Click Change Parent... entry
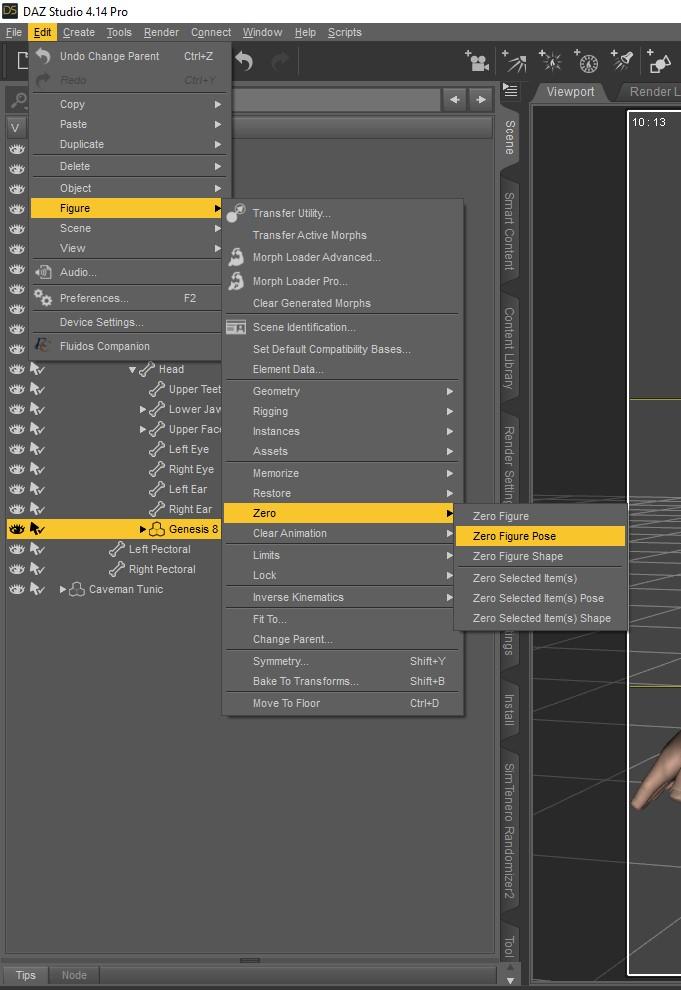The height and width of the screenshot is (990, 681). (341, 639)
